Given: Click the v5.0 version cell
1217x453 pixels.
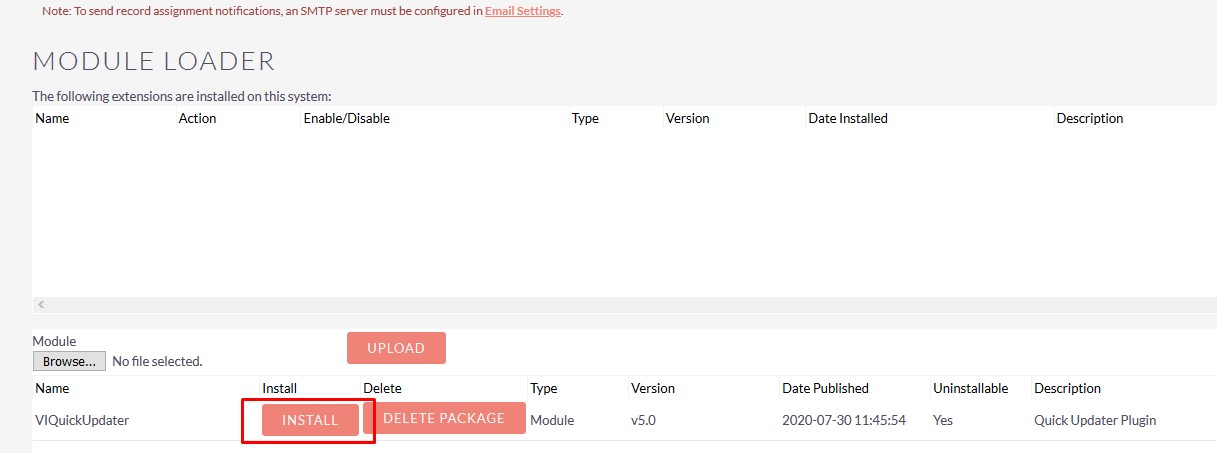Looking at the screenshot, I should (645, 420).
